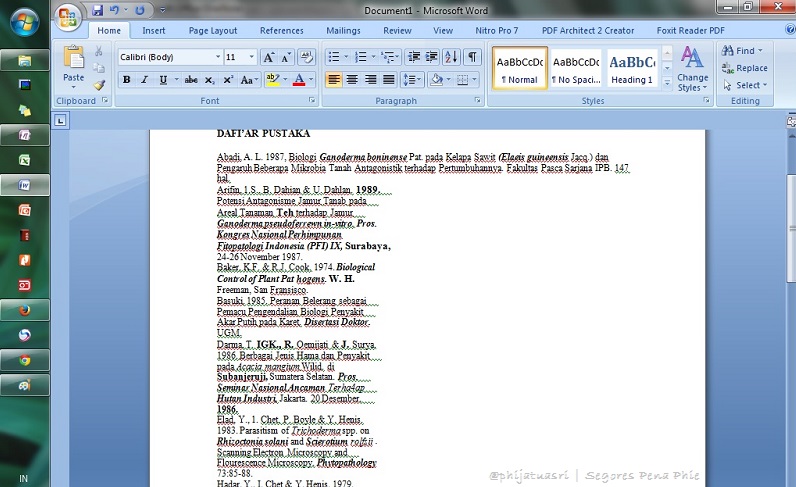Open the font name dropdown
The width and height of the screenshot is (796, 487).
(218, 57)
